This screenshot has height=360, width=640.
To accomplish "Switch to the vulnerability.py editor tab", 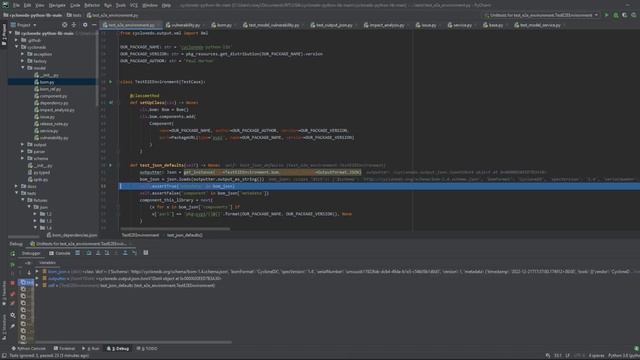I will (x=185, y=25).
